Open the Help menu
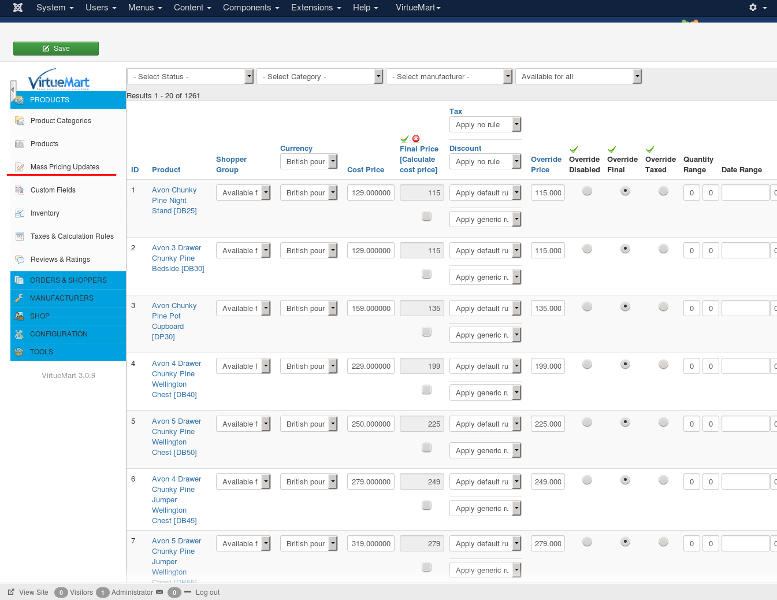Viewport: 777px width, 600px height. pos(365,7)
